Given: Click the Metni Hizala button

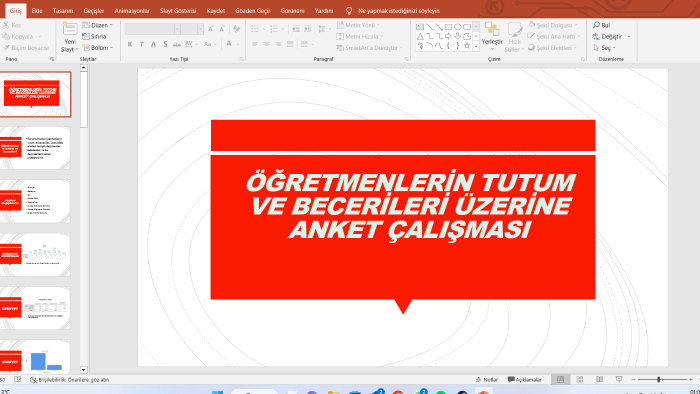Looking at the screenshot, I should (x=360, y=37).
